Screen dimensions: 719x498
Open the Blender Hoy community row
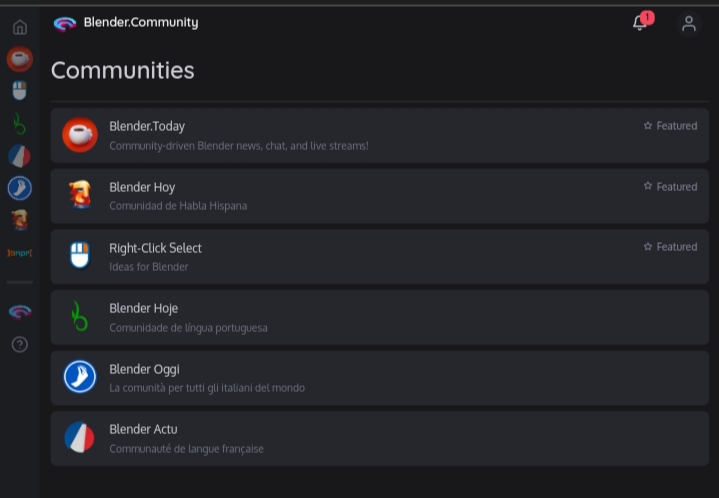pos(380,196)
